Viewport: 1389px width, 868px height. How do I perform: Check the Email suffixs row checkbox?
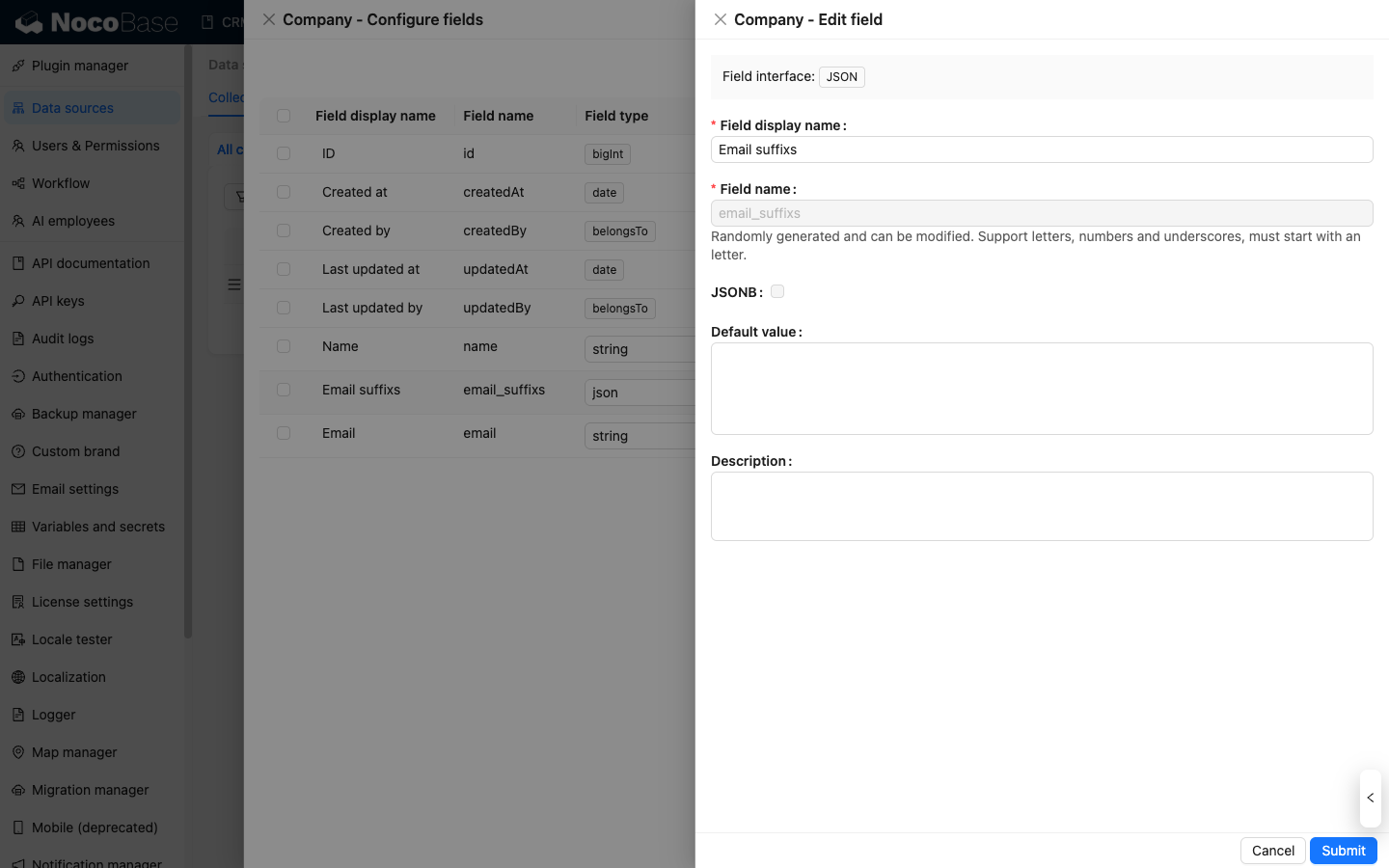pyautogui.click(x=284, y=390)
